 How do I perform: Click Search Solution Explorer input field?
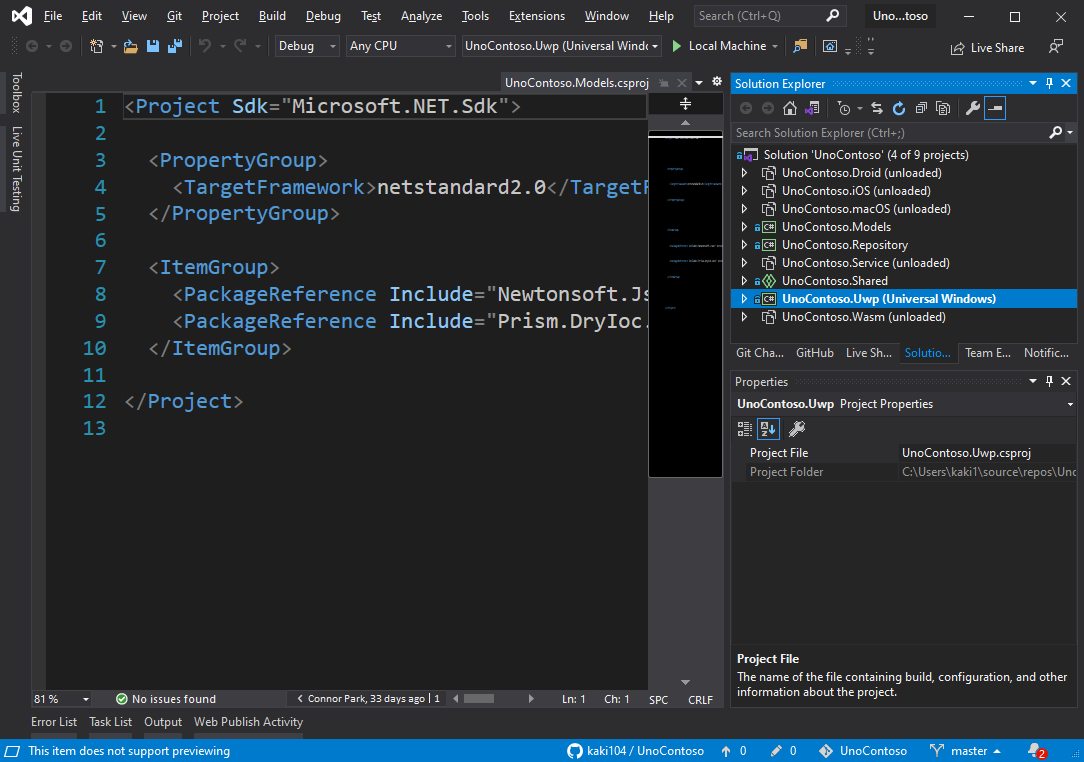click(x=890, y=132)
